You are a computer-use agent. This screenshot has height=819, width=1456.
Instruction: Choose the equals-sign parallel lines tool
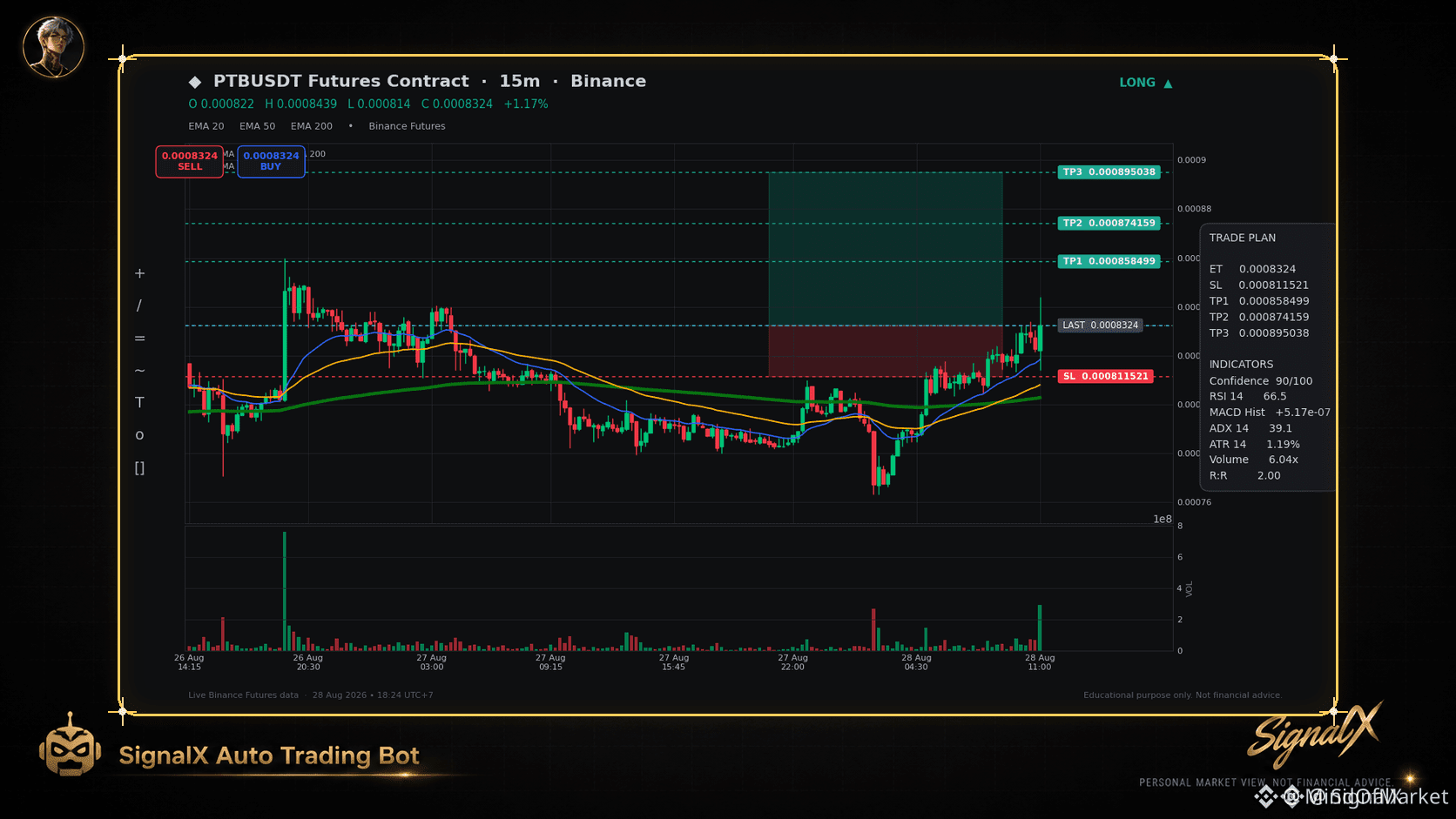(x=139, y=339)
